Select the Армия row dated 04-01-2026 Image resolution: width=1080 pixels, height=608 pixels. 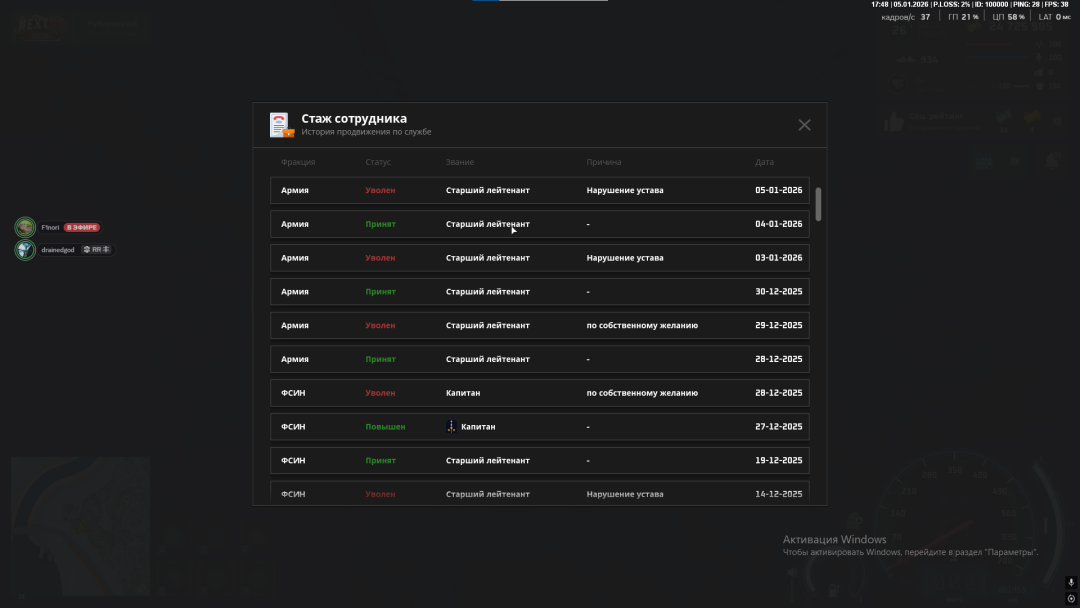[539, 224]
